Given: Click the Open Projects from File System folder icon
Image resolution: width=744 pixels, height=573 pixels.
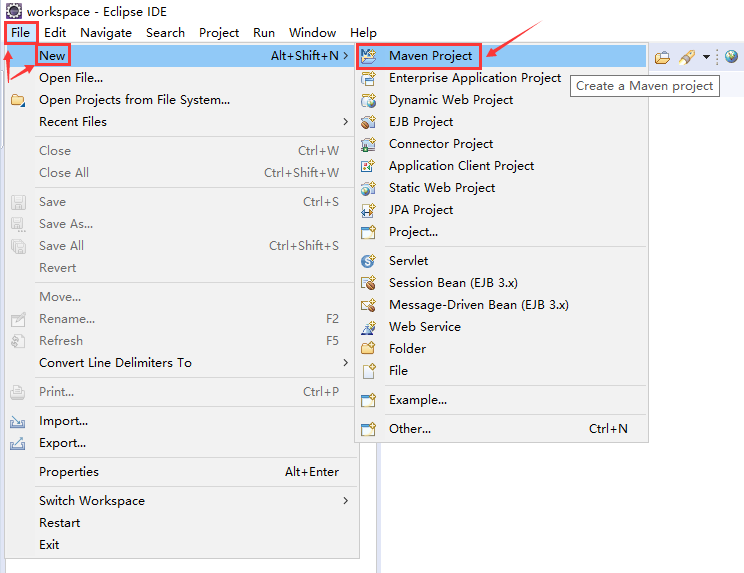Looking at the screenshot, I should [18, 100].
